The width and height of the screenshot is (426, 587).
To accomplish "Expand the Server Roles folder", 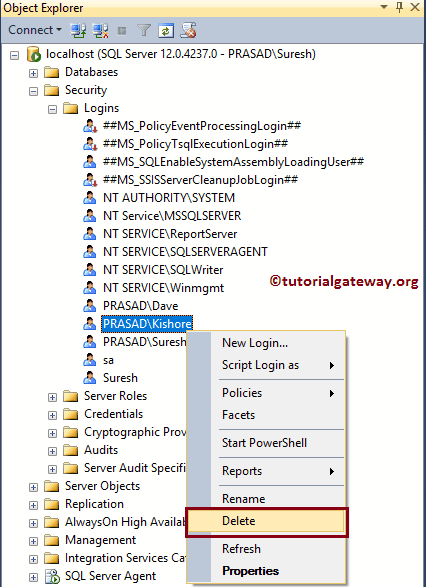I will pos(52,397).
